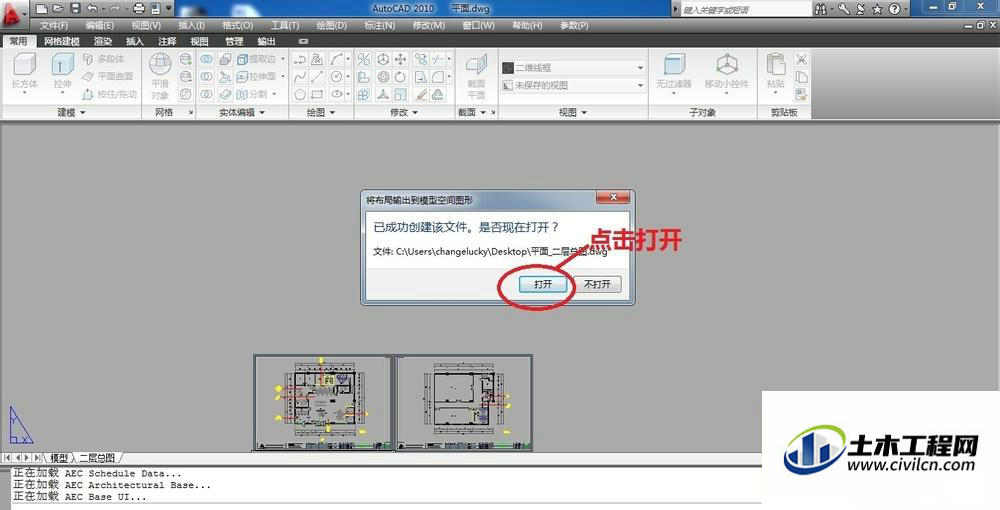This screenshot has height=510, width=1000.
Task: Click the help question mark icon
Action: 894,9
